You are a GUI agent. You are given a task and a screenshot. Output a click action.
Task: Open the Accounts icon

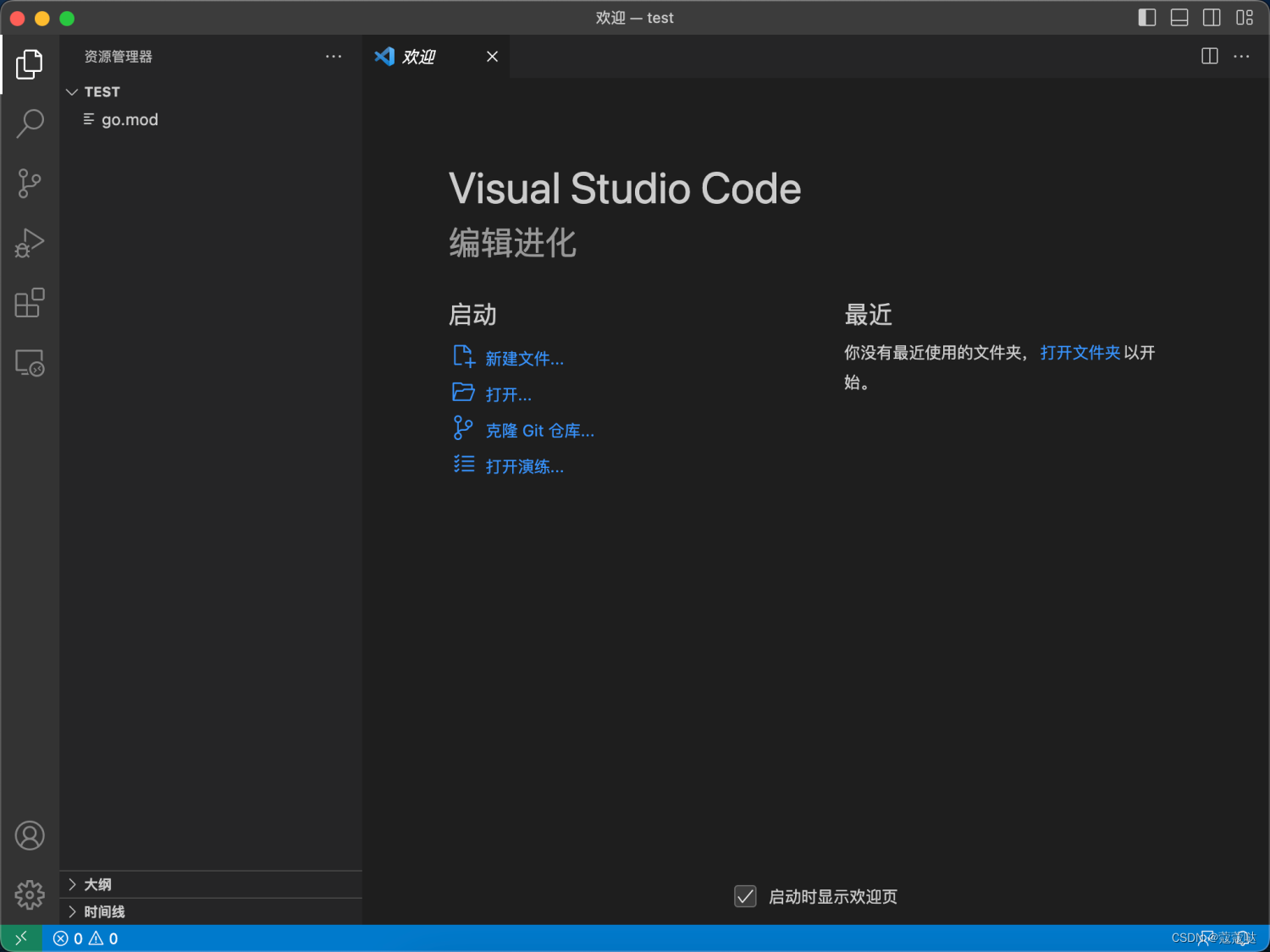(x=30, y=836)
